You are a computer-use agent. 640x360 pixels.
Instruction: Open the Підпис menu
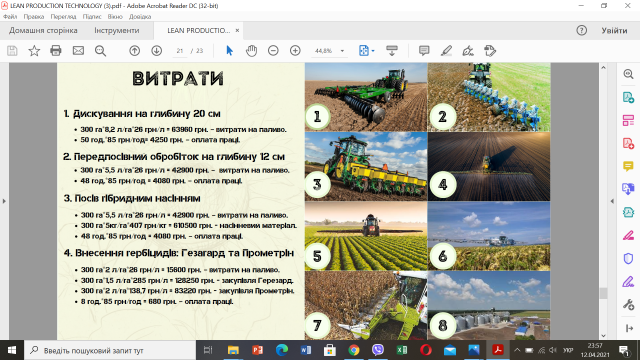pyautogui.click(x=92, y=17)
